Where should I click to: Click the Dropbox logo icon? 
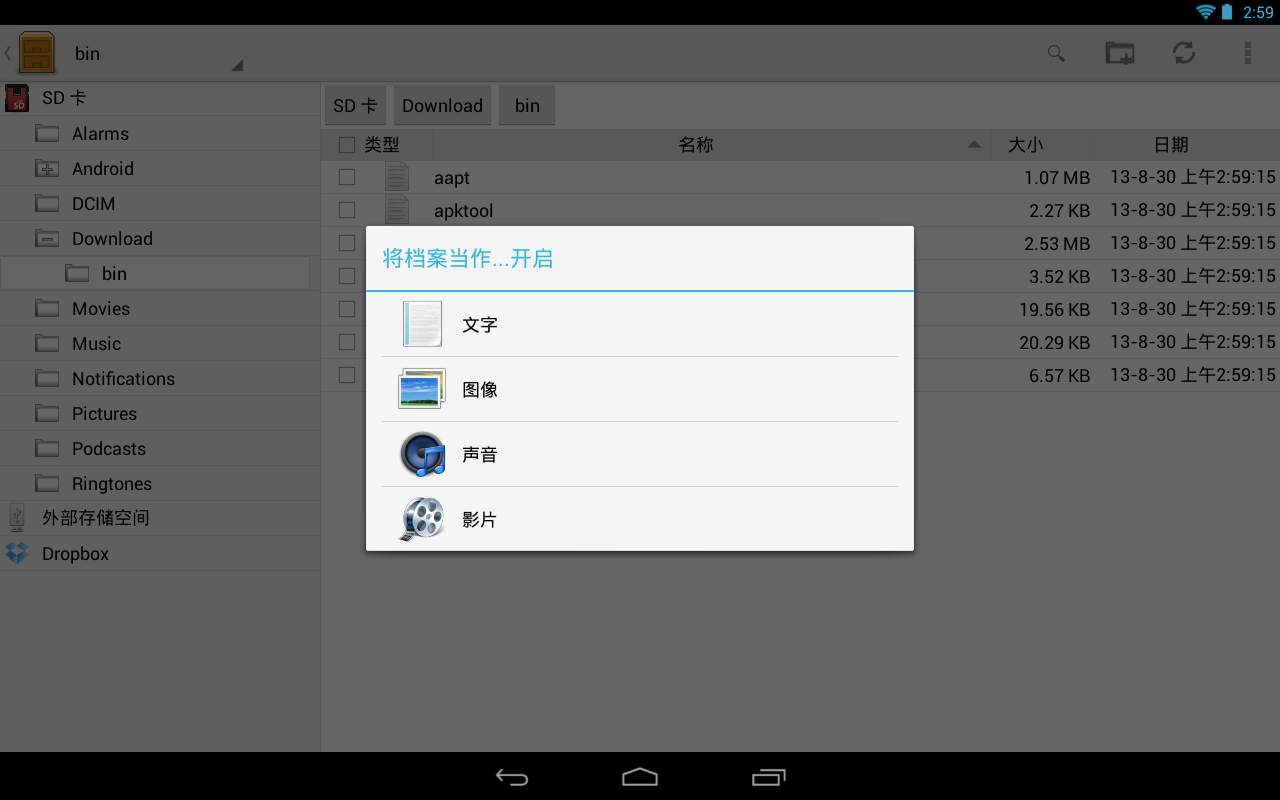click(x=17, y=553)
